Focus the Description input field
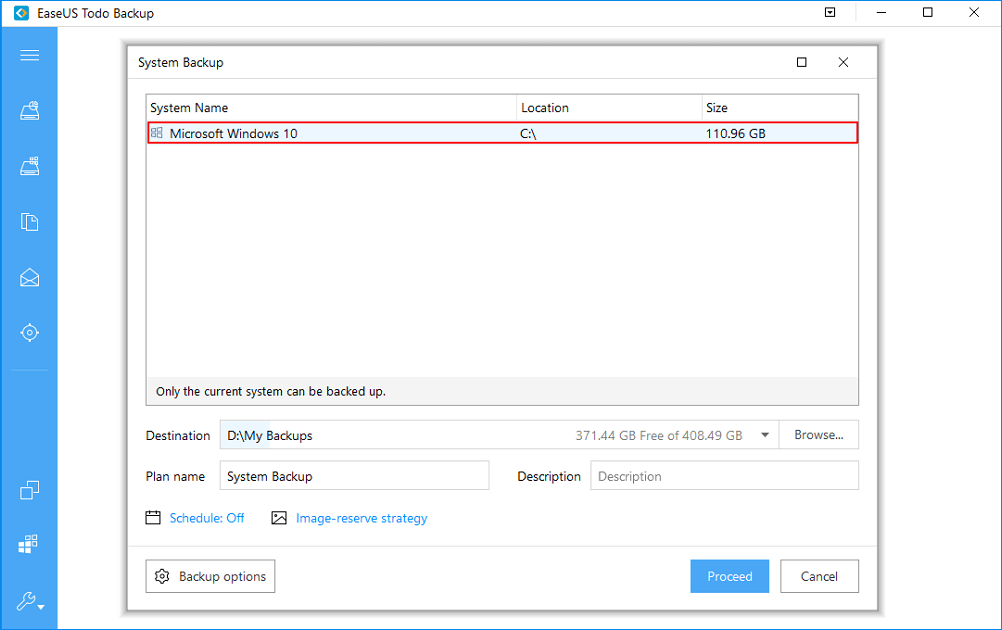The image size is (1002, 630). click(724, 476)
